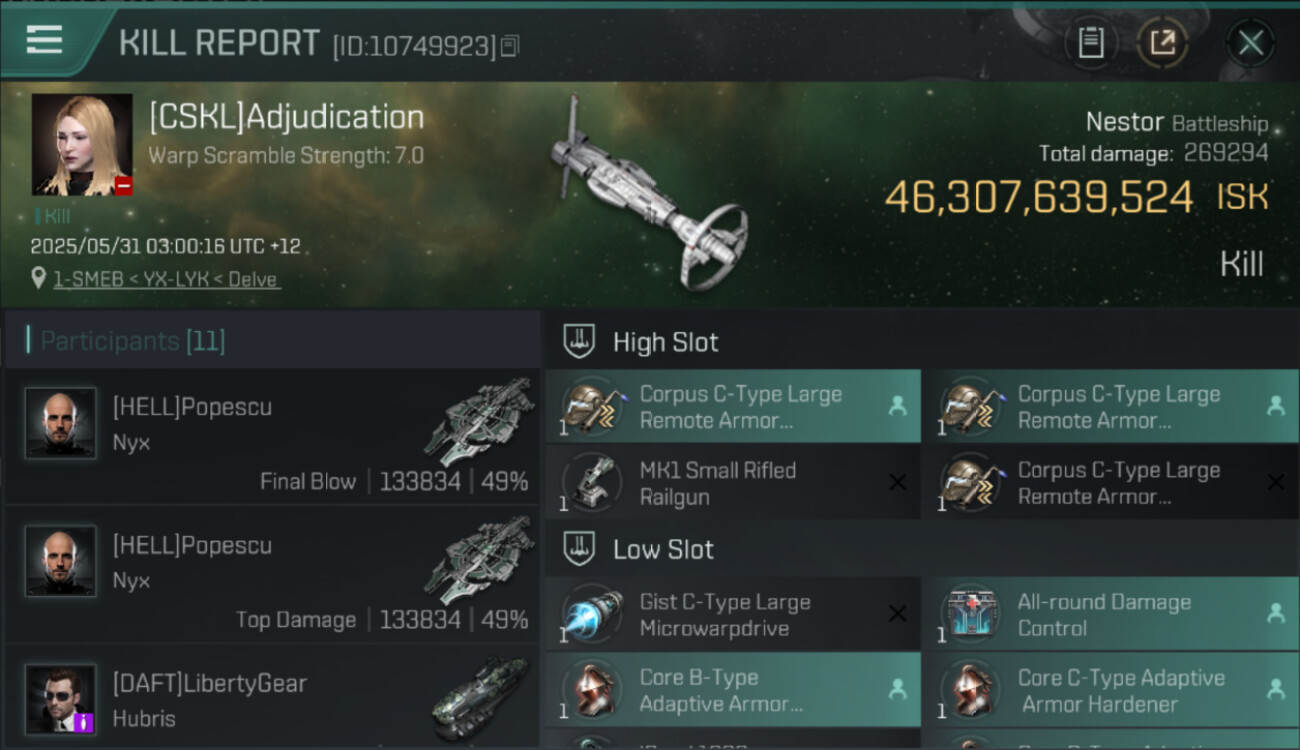Tap the share kill report icon
This screenshot has height=750, width=1300.
(1162, 43)
